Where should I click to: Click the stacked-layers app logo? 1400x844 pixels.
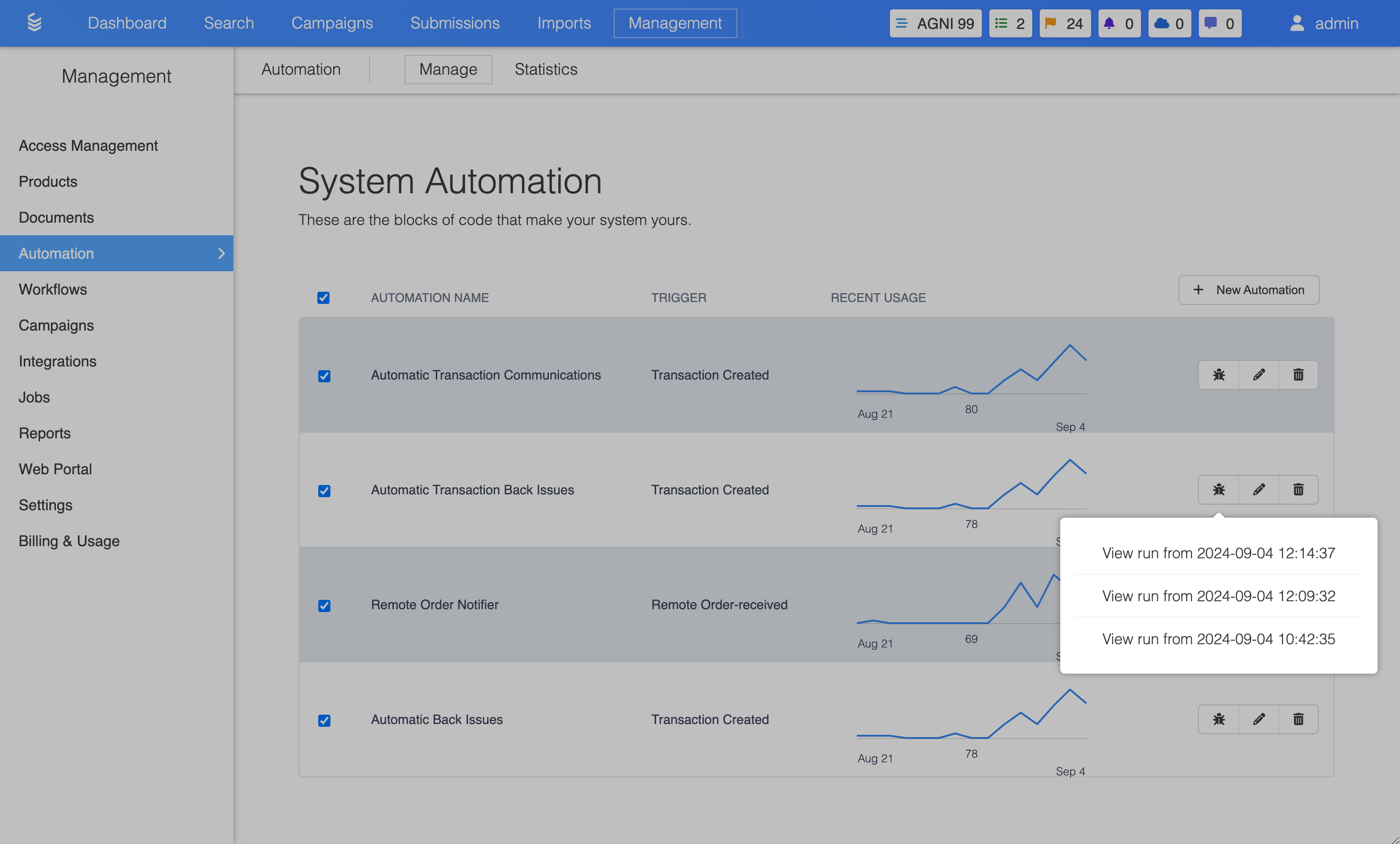(35, 23)
